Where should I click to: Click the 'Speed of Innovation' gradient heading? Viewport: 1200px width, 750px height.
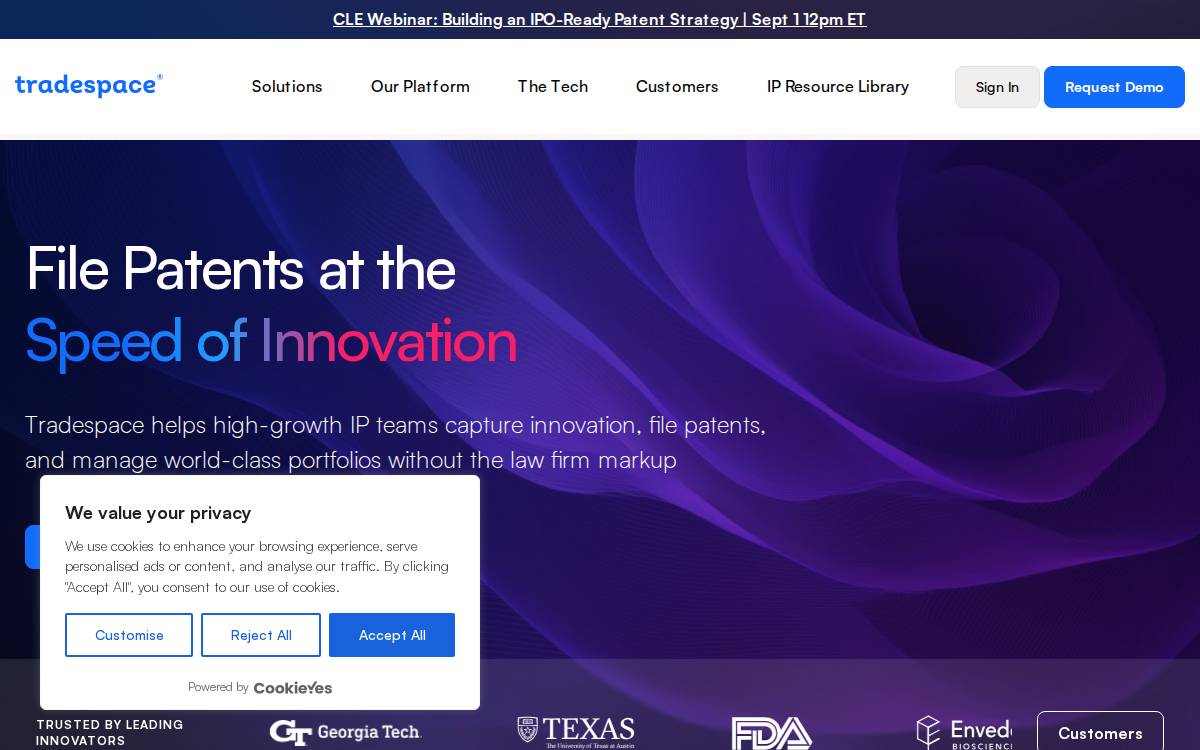coord(271,341)
